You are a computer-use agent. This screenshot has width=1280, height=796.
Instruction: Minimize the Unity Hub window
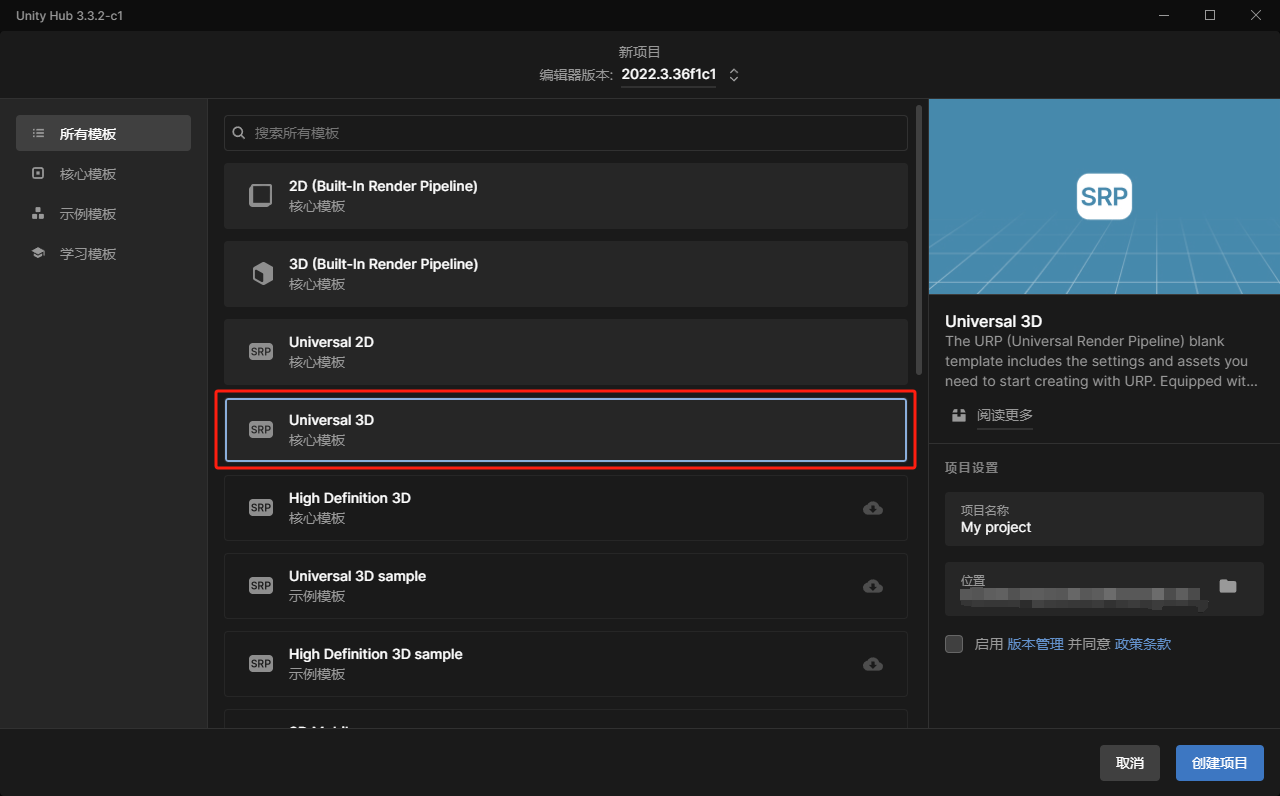point(1164,15)
